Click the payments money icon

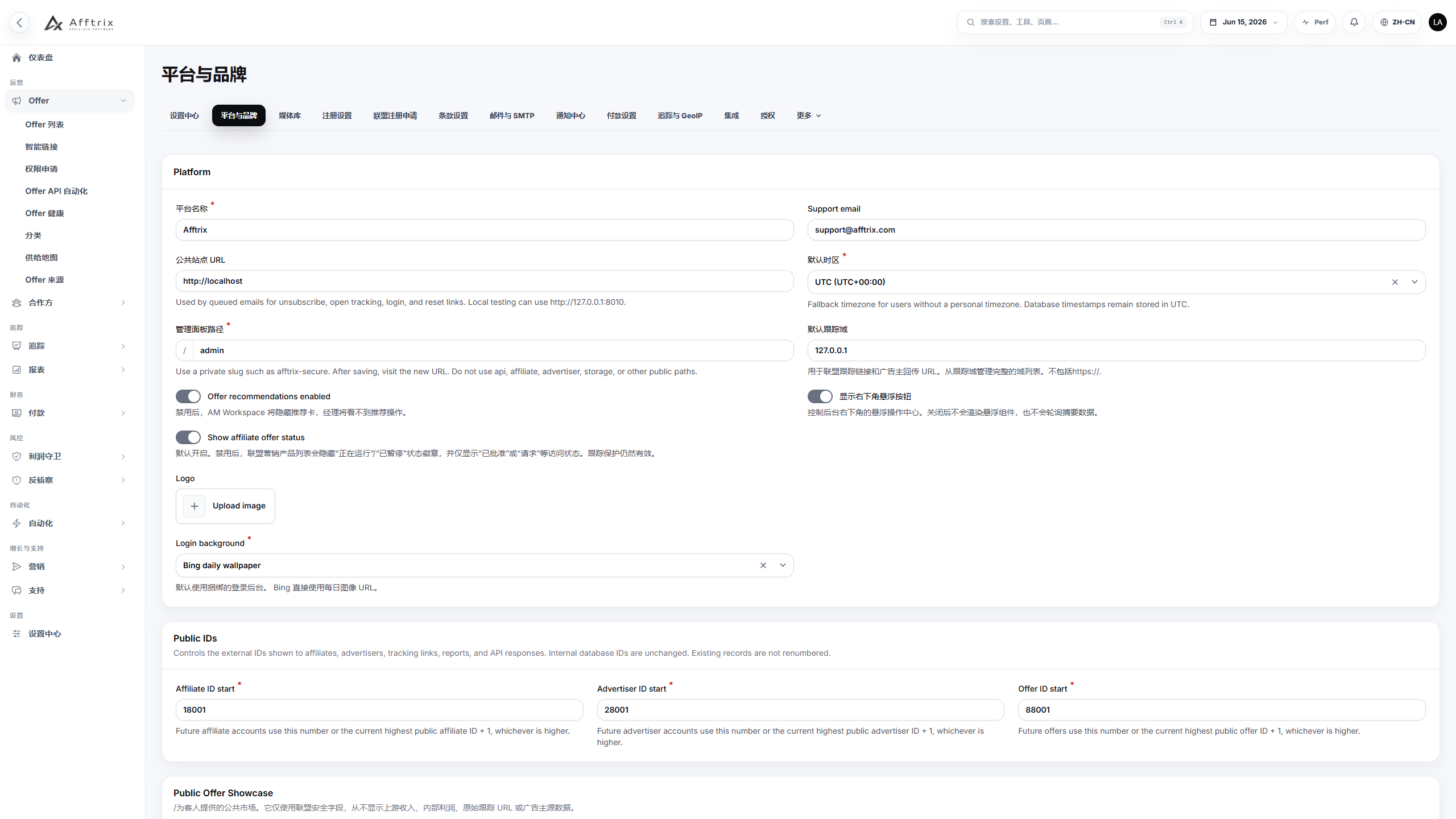(16, 413)
